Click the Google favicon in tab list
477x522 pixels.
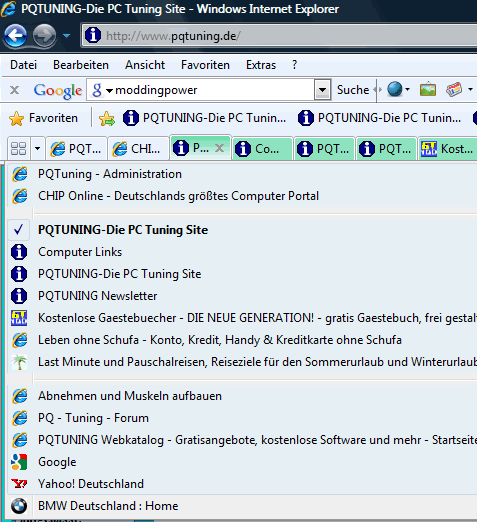19,462
